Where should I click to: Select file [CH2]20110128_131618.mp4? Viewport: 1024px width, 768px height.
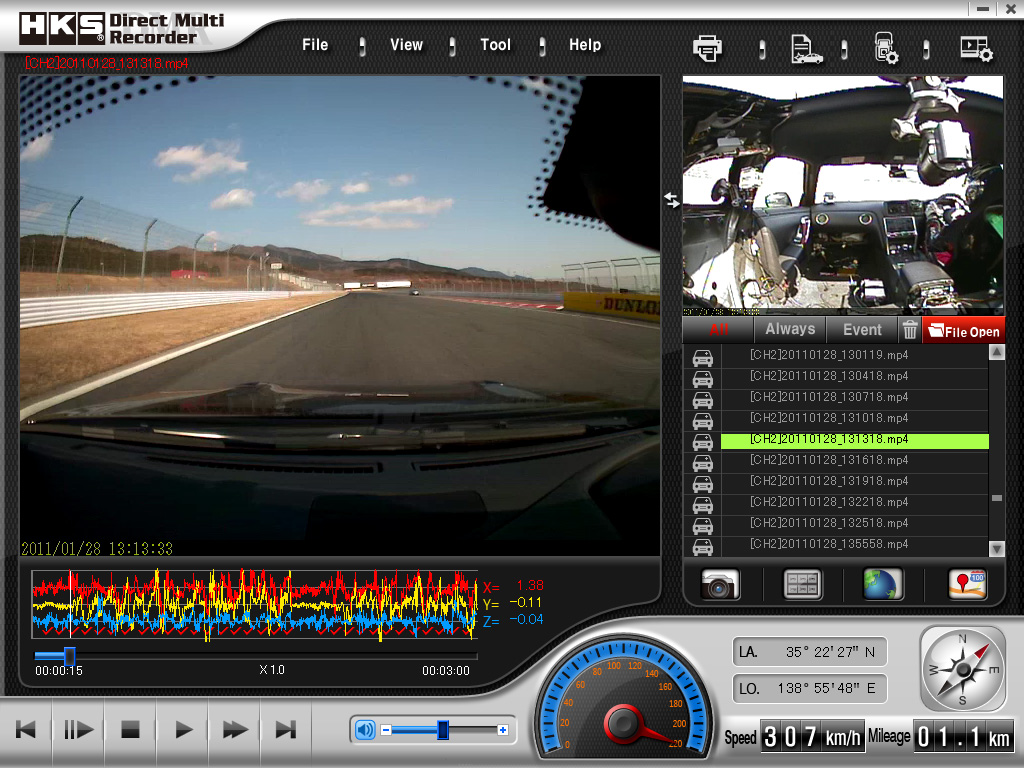pos(854,460)
